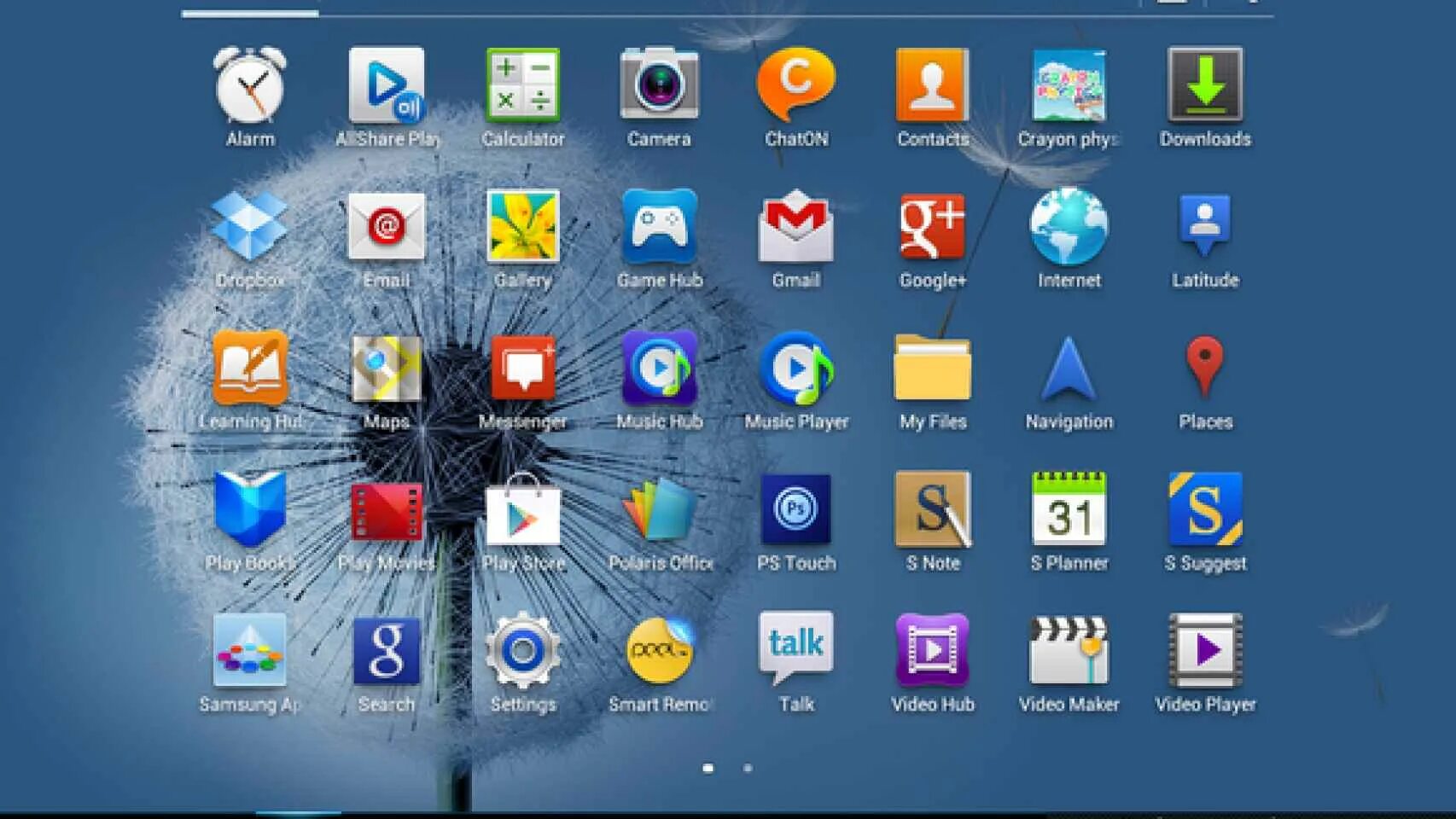Launch PS Touch
This screenshot has width=1456, height=819.
click(796, 509)
